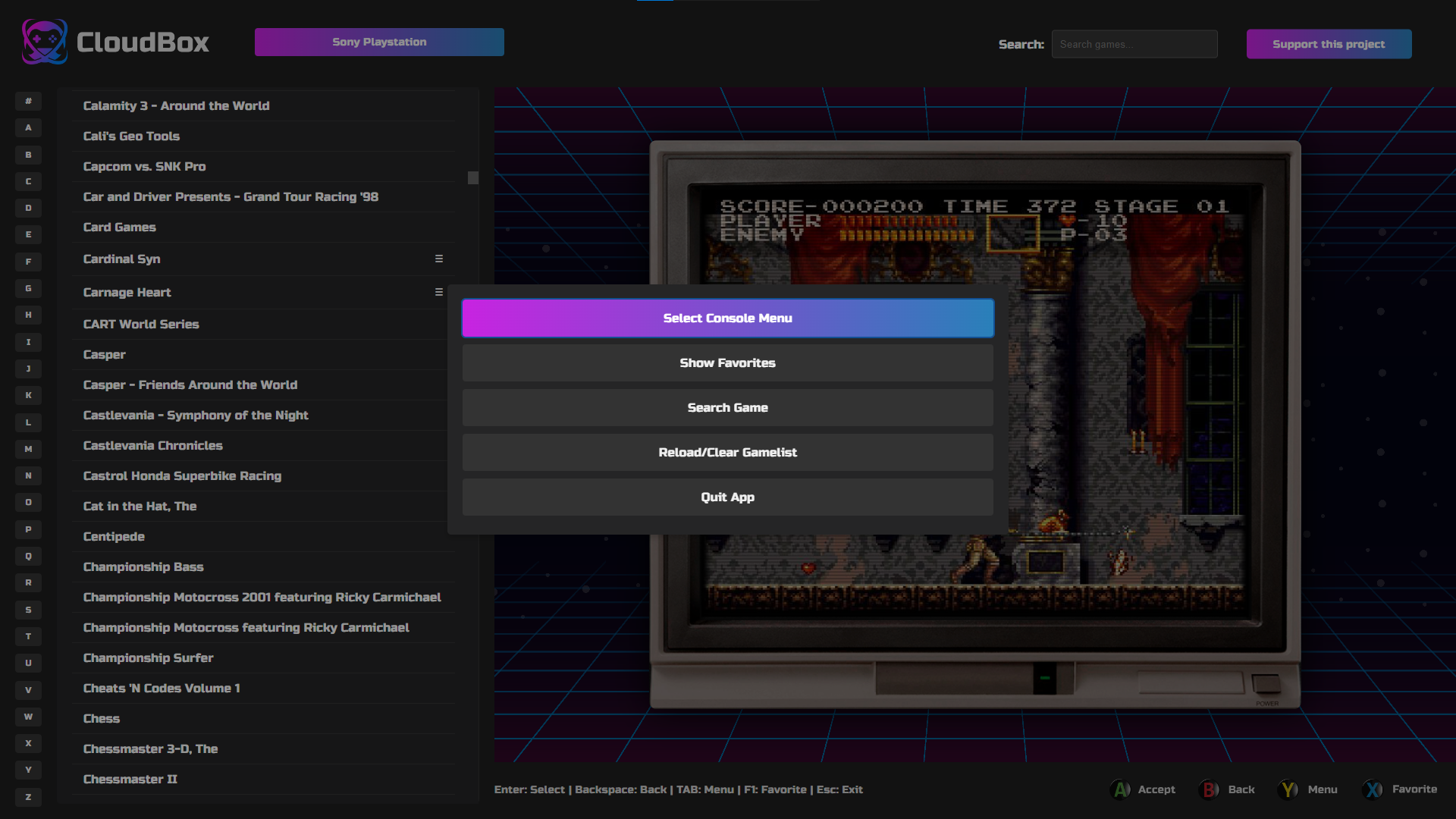Click the Accept label in the footer
Viewport: 1456px width, 819px height.
coord(1156,789)
